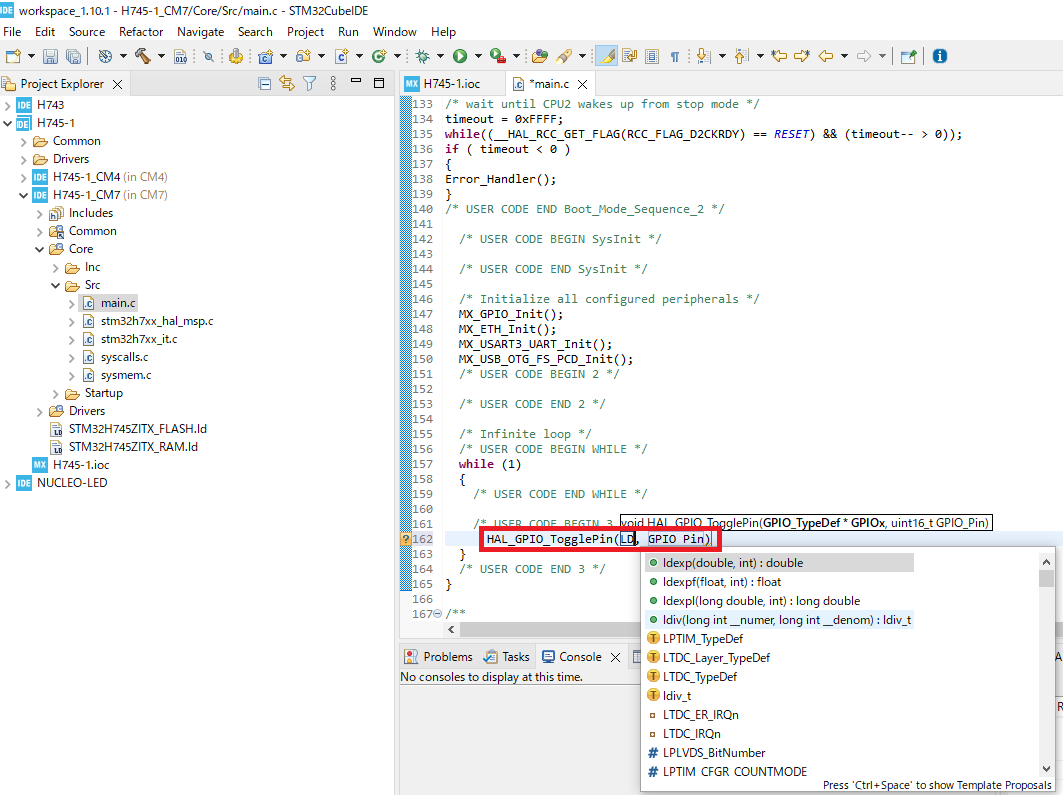Collapse the H745-1_CM7 sub-project
This screenshot has width=1063, height=795.
[24, 195]
